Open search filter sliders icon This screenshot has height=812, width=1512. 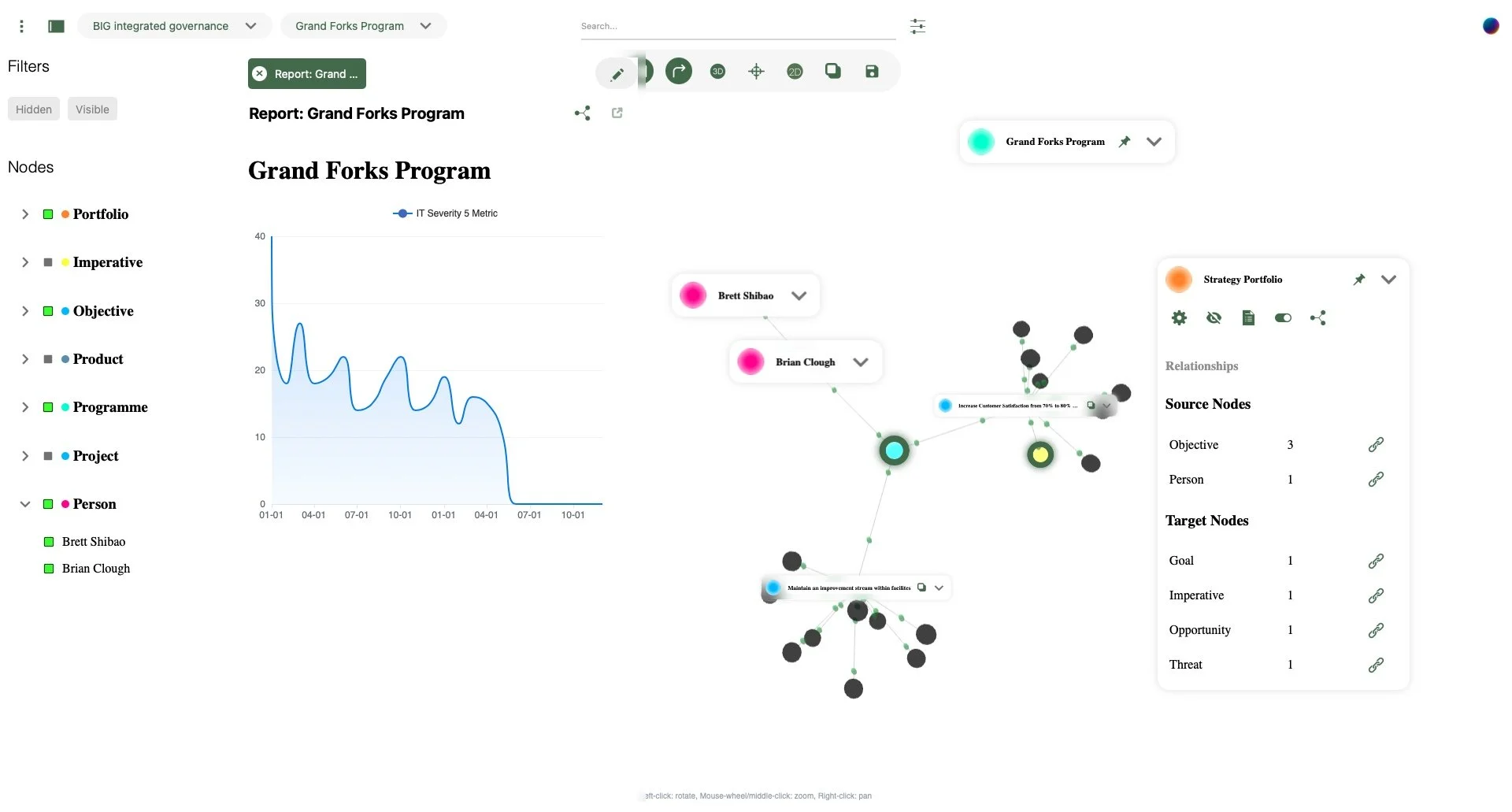917,26
